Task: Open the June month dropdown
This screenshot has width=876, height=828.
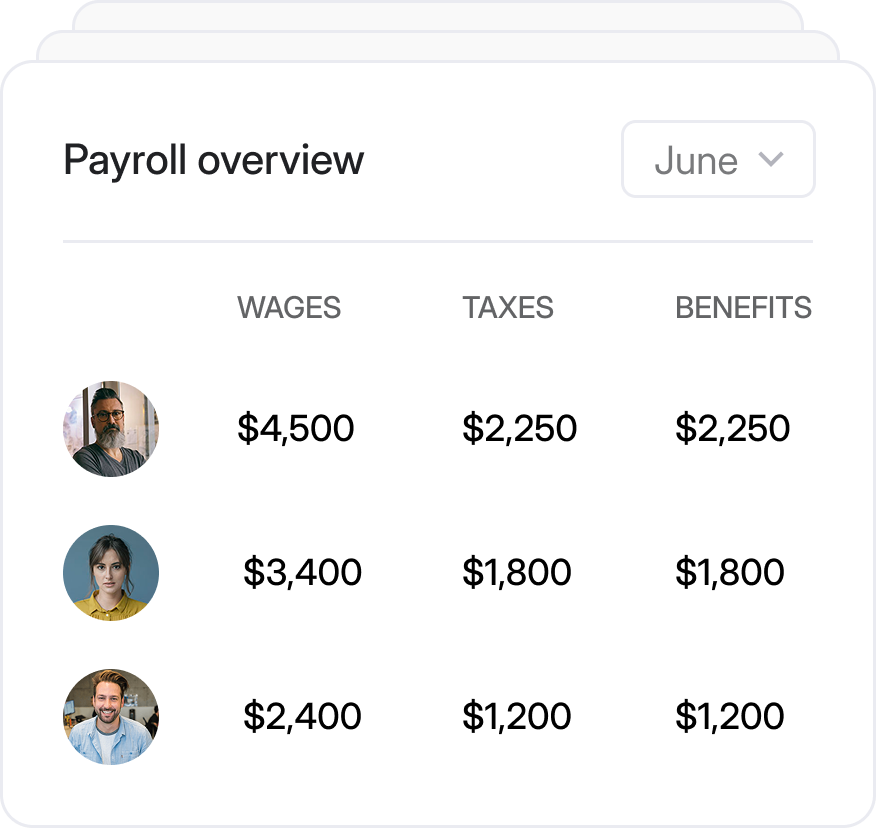Action: point(718,160)
